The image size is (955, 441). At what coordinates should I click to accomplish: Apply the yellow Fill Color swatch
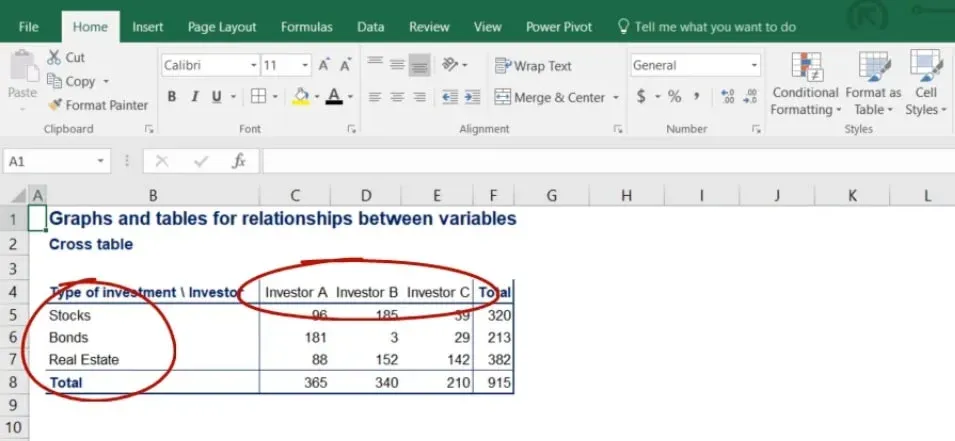(299, 97)
